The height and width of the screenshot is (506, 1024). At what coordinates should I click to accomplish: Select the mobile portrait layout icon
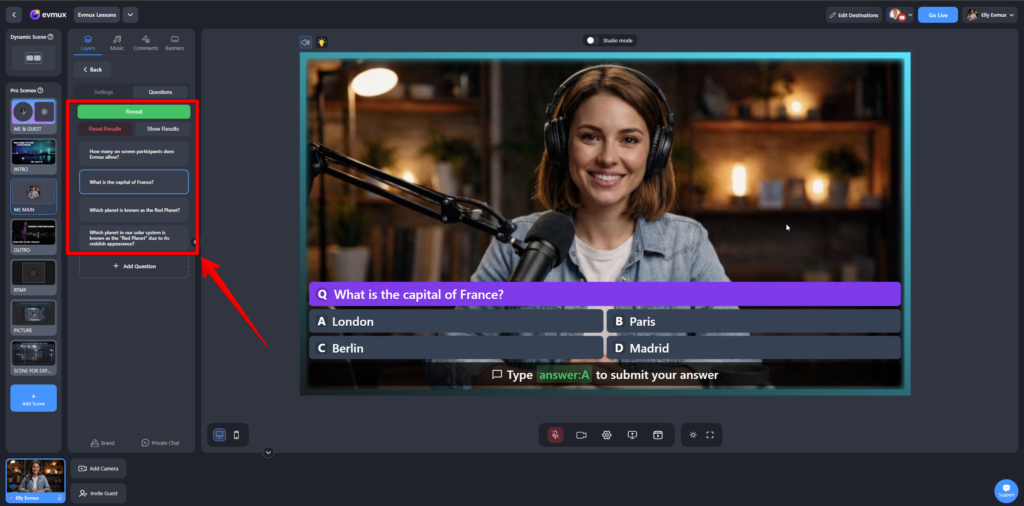[x=236, y=435]
